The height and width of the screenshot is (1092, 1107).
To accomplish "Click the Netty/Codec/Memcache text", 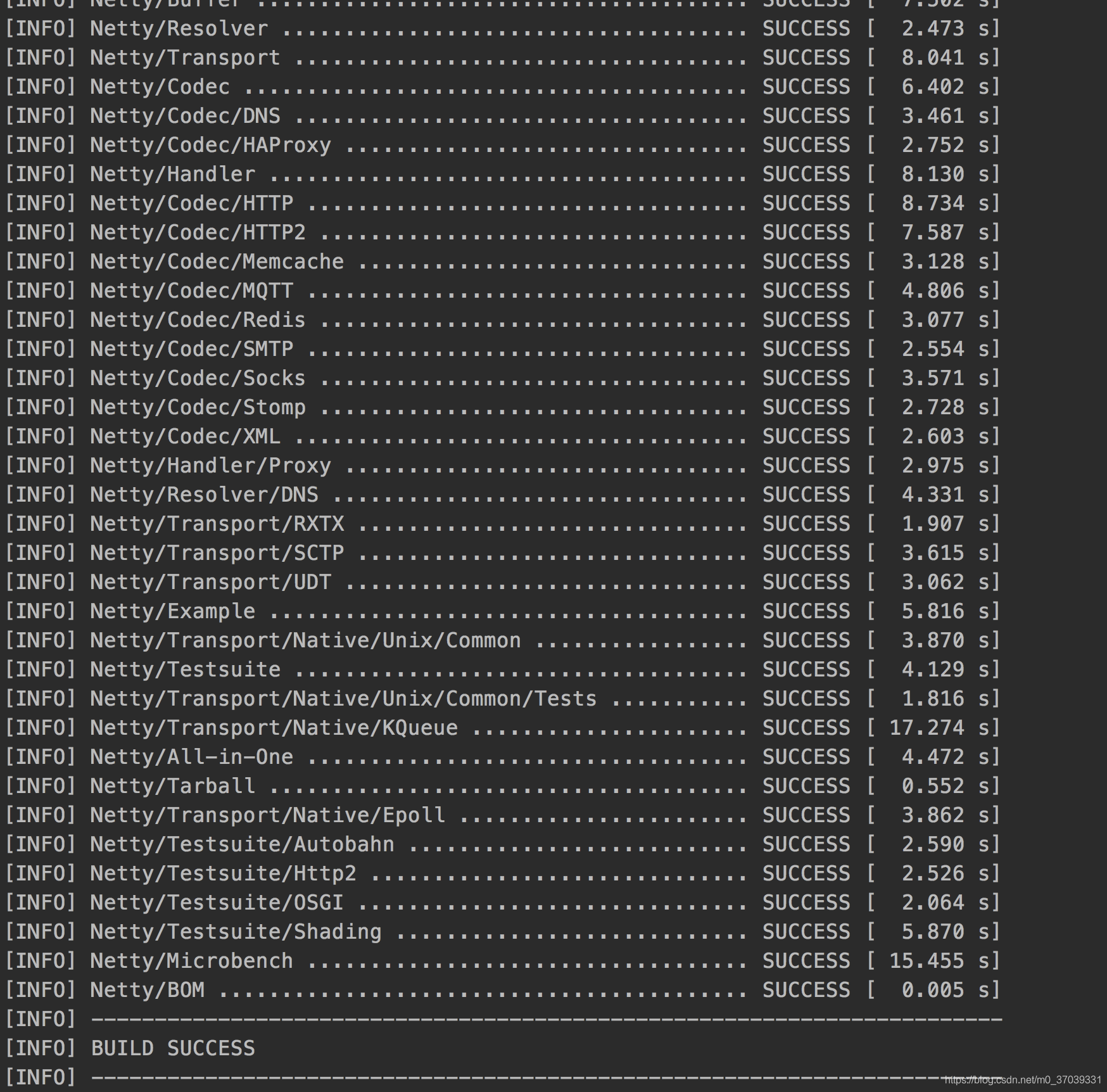I will (x=217, y=262).
